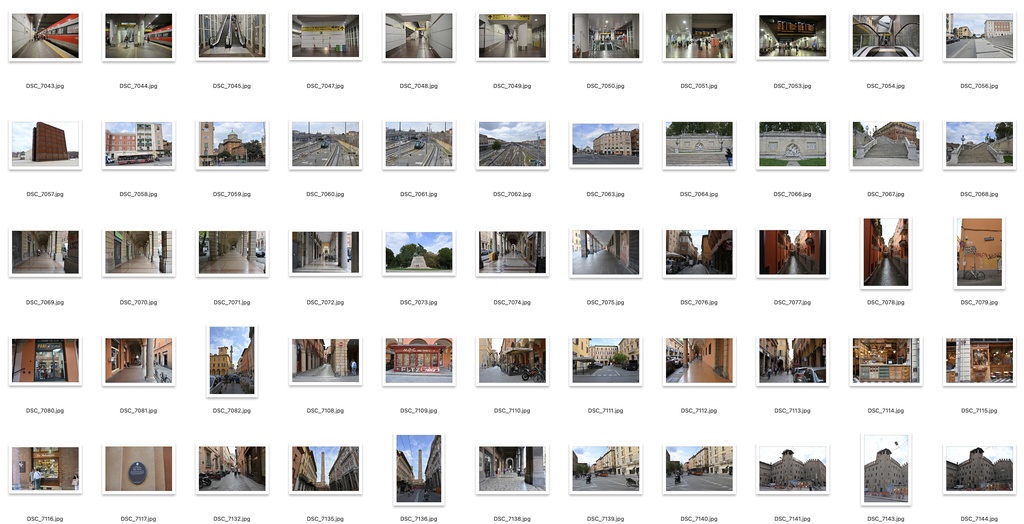Select the DSC_7115.jpg thumbnail
The height and width of the screenshot is (524, 1024).
pos(979,361)
